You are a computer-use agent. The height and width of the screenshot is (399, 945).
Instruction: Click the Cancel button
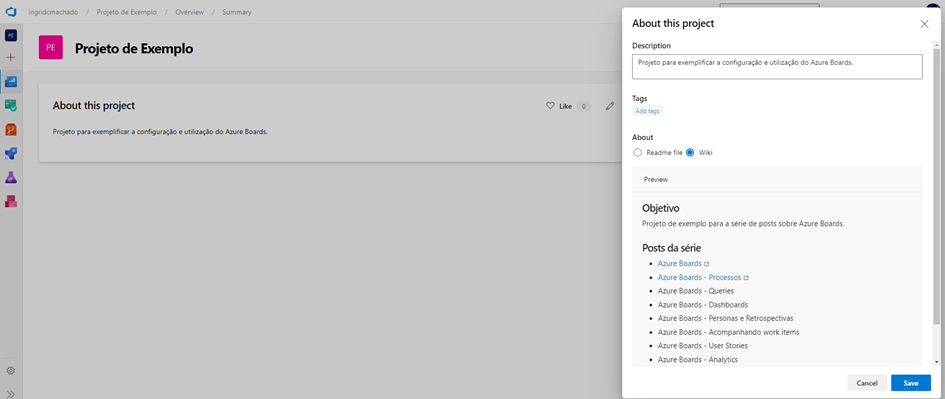pyautogui.click(x=867, y=383)
